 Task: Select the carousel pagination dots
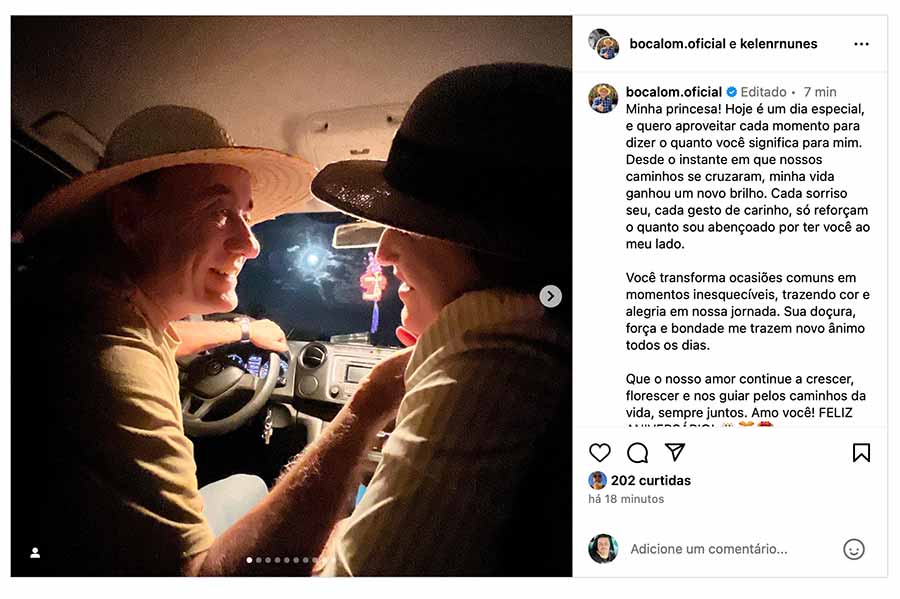point(285,560)
